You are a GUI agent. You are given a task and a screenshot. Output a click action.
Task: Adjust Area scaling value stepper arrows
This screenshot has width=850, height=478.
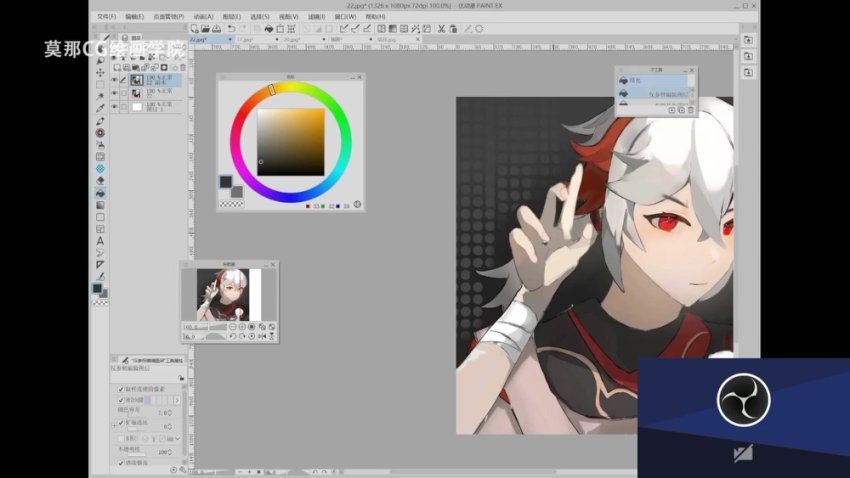tap(170, 427)
